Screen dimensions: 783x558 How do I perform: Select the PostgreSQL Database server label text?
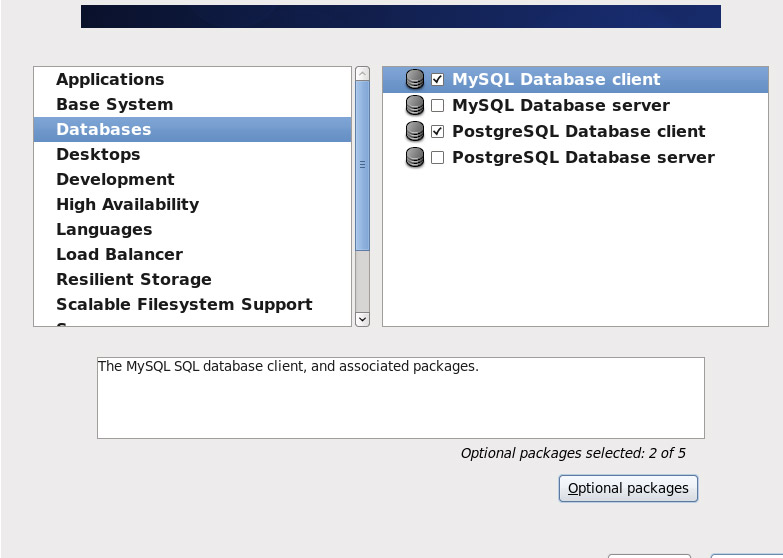coord(583,157)
